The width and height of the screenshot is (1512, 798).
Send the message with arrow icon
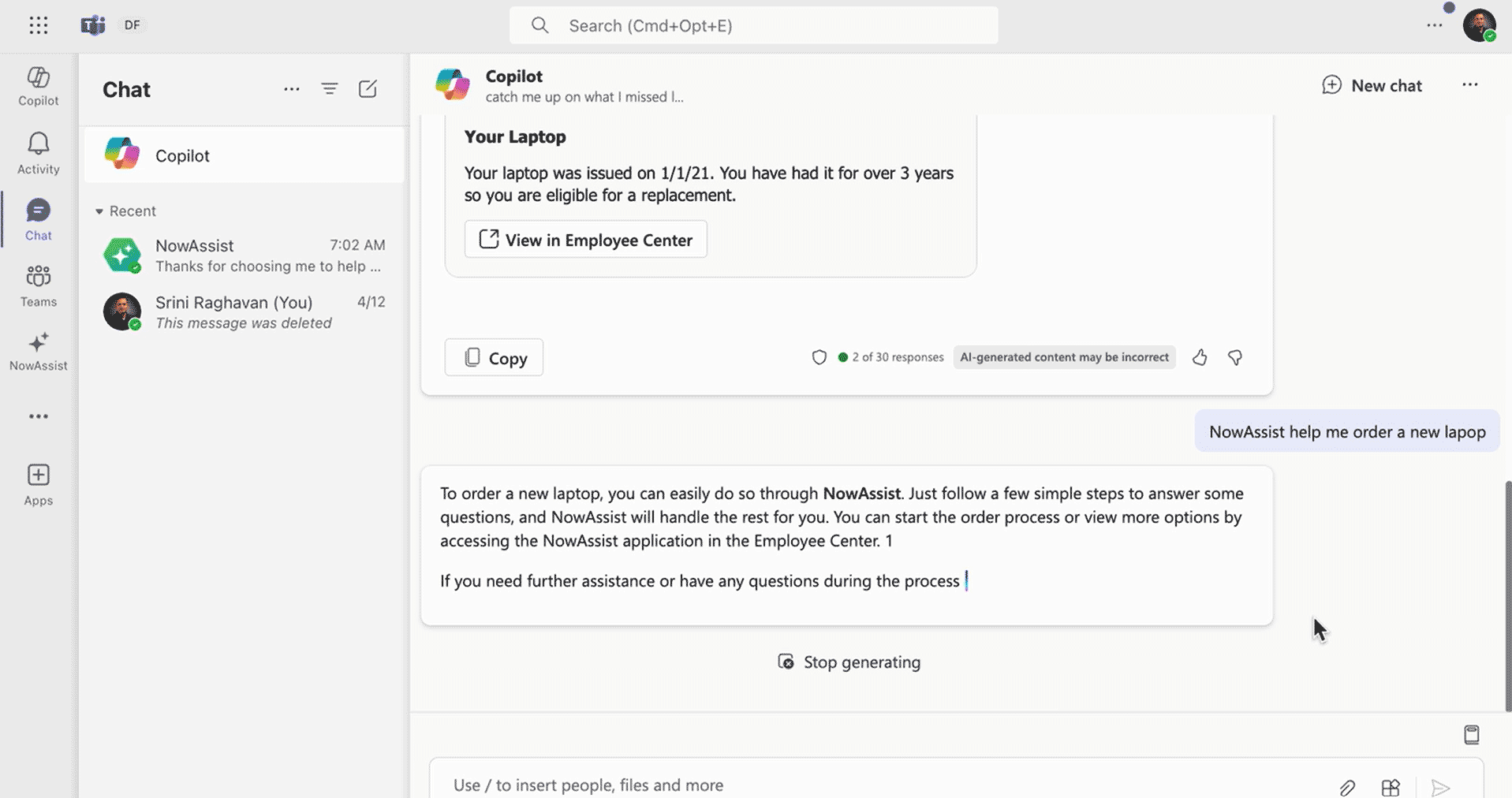pos(1441,787)
